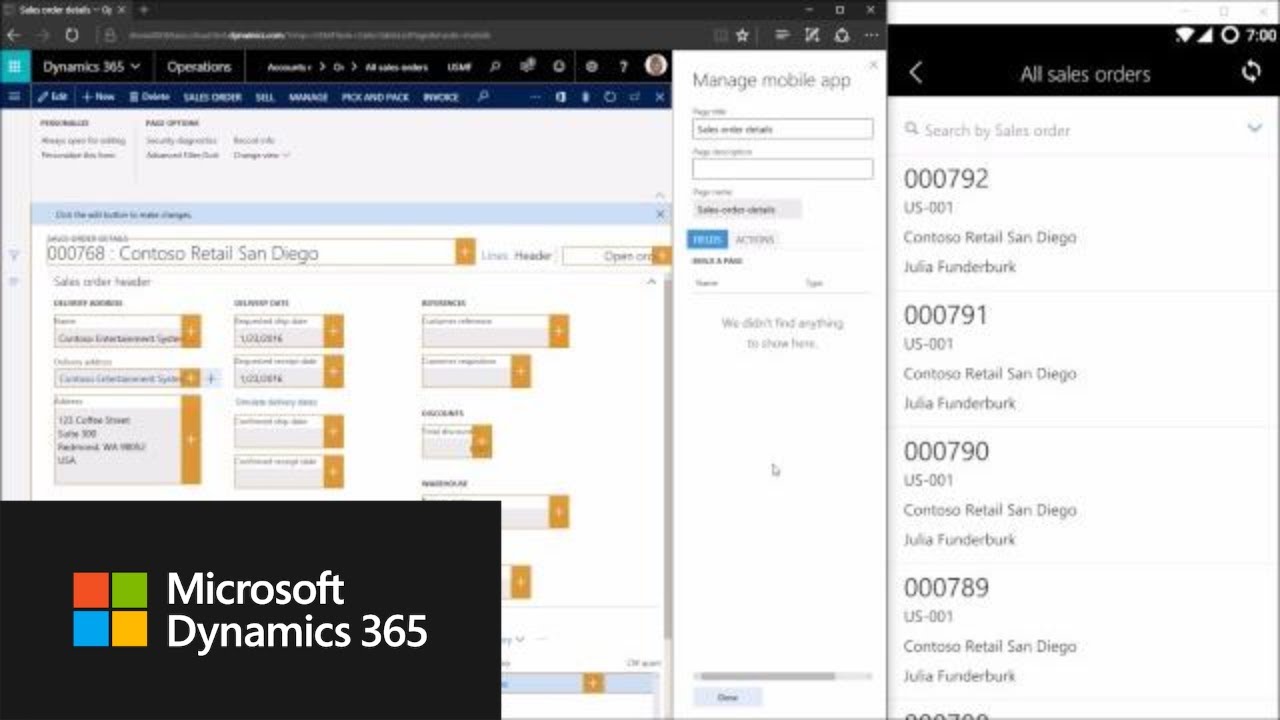Open the Office integration icon in action bar
Image resolution: width=1280 pixels, height=720 pixels.
click(x=561, y=97)
